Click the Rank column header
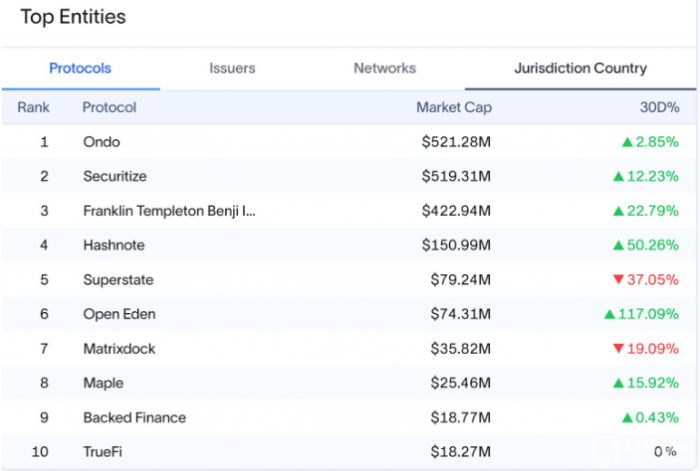This screenshot has width=700, height=471. tap(33, 107)
